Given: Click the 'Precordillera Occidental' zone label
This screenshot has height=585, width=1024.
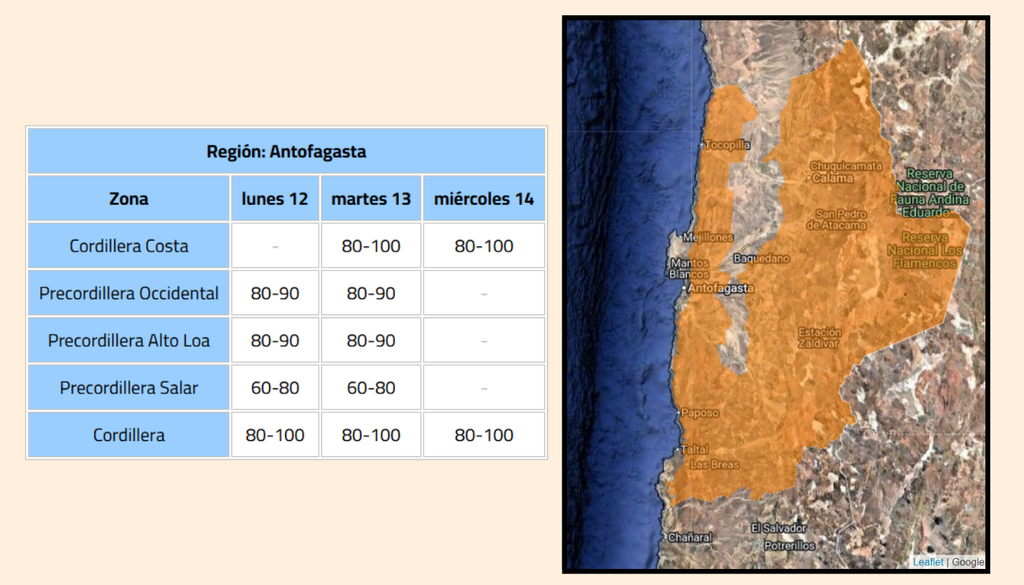Looking at the screenshot, I should [x=129, y=293].
